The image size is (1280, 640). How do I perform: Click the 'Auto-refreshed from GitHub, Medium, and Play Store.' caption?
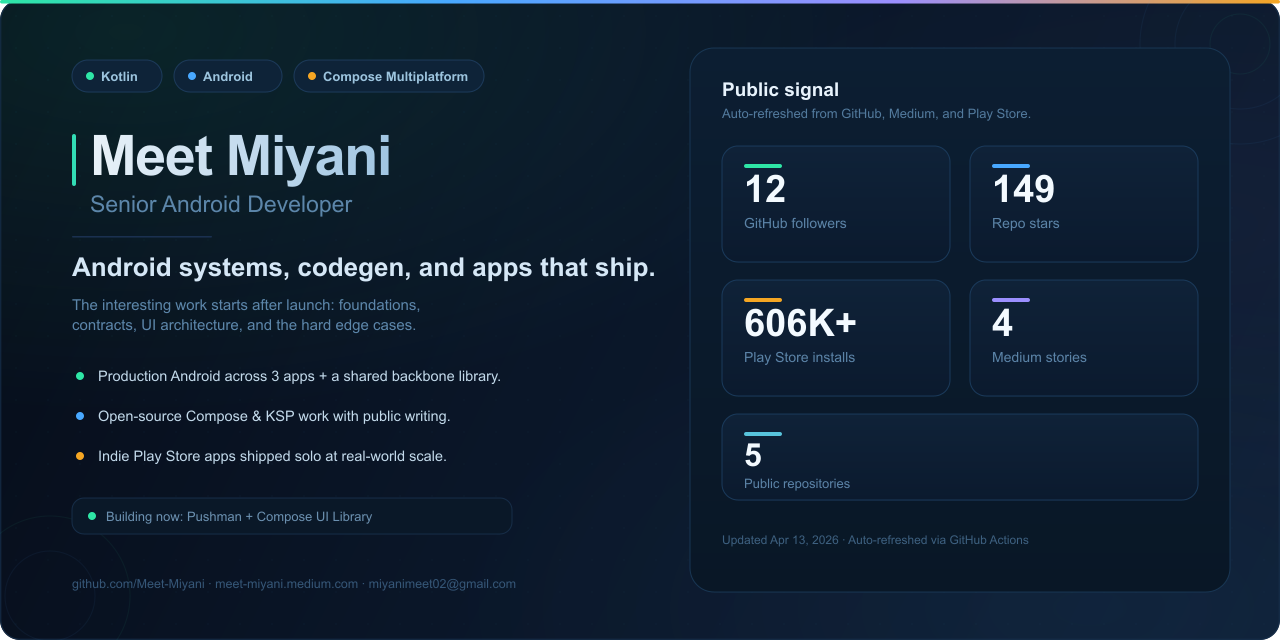876,114
